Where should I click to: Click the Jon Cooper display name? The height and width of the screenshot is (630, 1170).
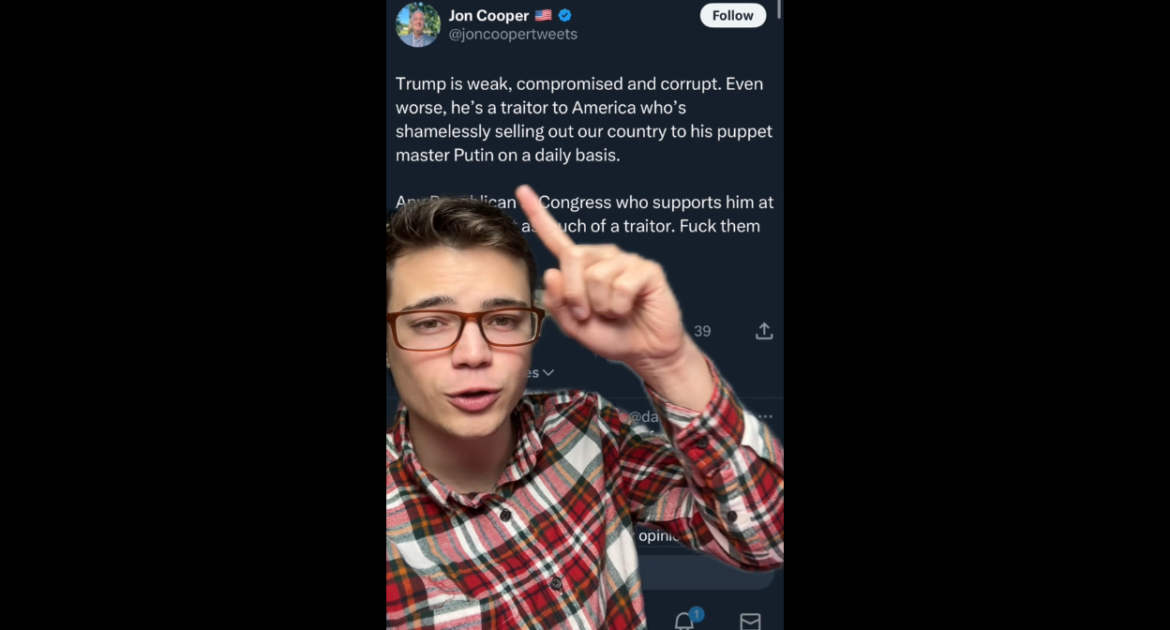coord(489,15)
